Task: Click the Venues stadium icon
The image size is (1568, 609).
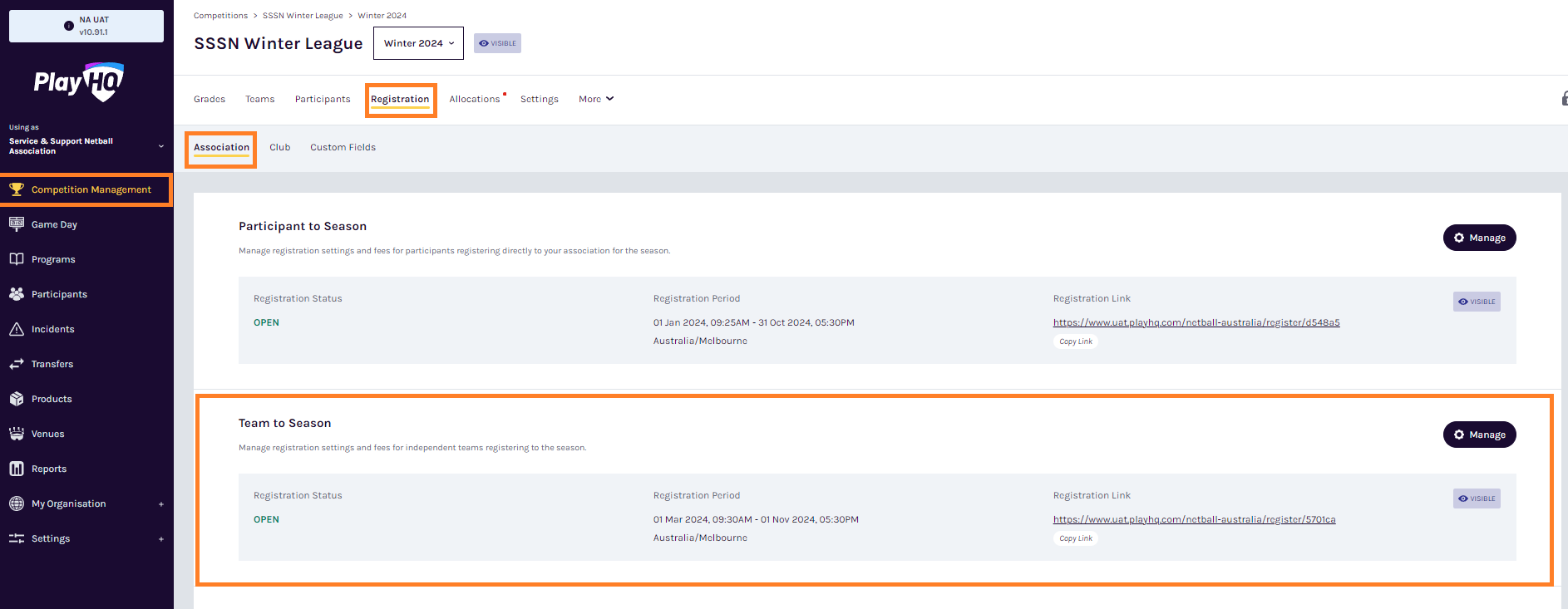Action: tap(17, 434)
